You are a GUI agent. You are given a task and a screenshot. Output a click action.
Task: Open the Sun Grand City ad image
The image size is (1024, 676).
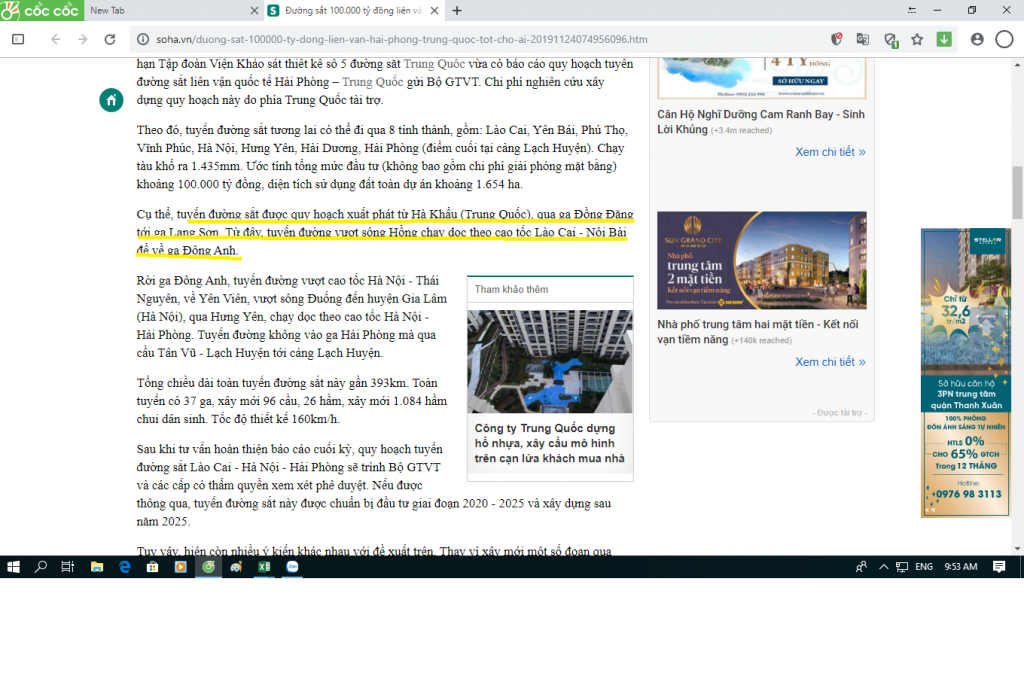[761, 260]
